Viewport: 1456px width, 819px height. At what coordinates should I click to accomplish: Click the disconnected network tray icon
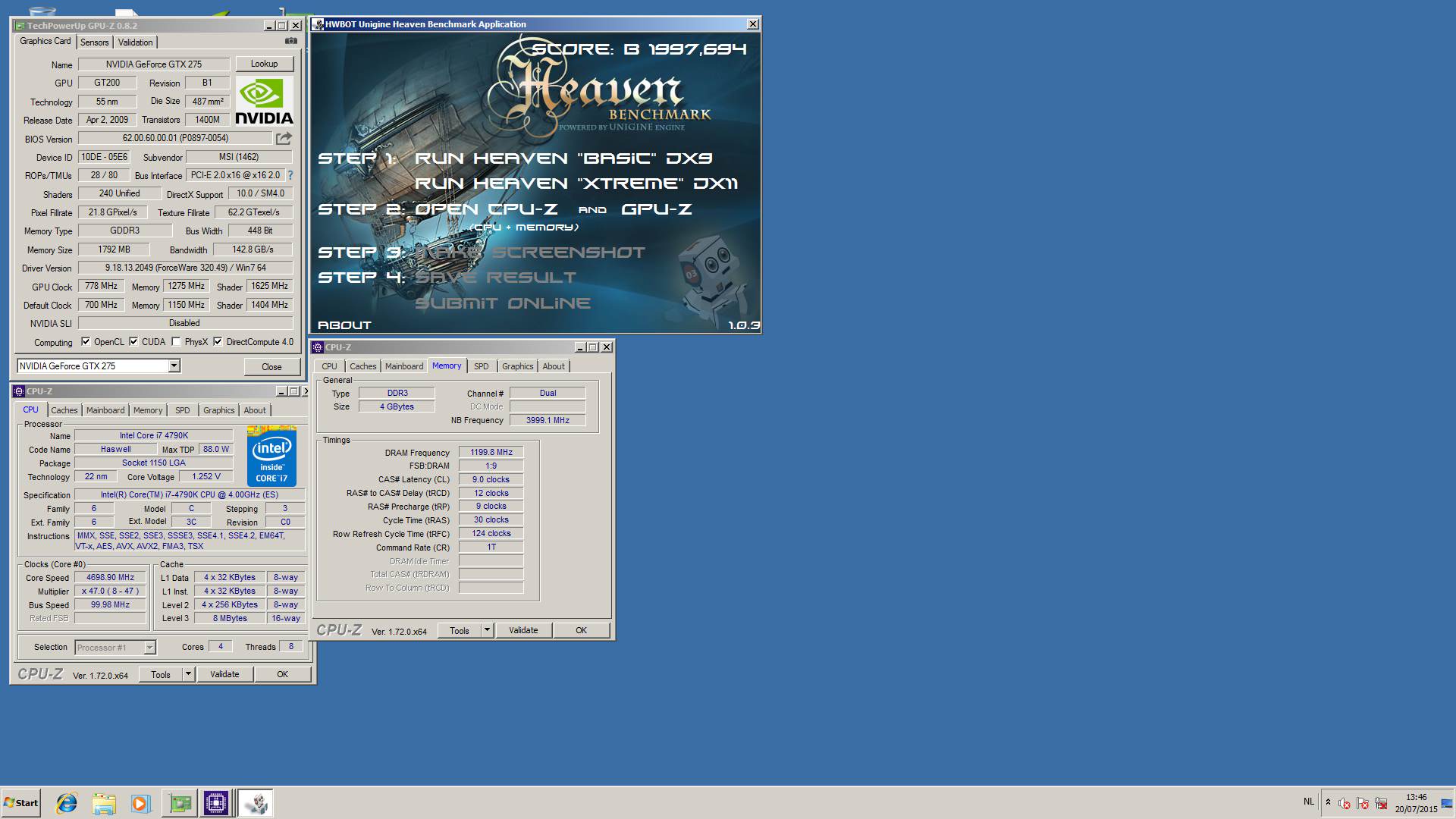(1381, 803)
